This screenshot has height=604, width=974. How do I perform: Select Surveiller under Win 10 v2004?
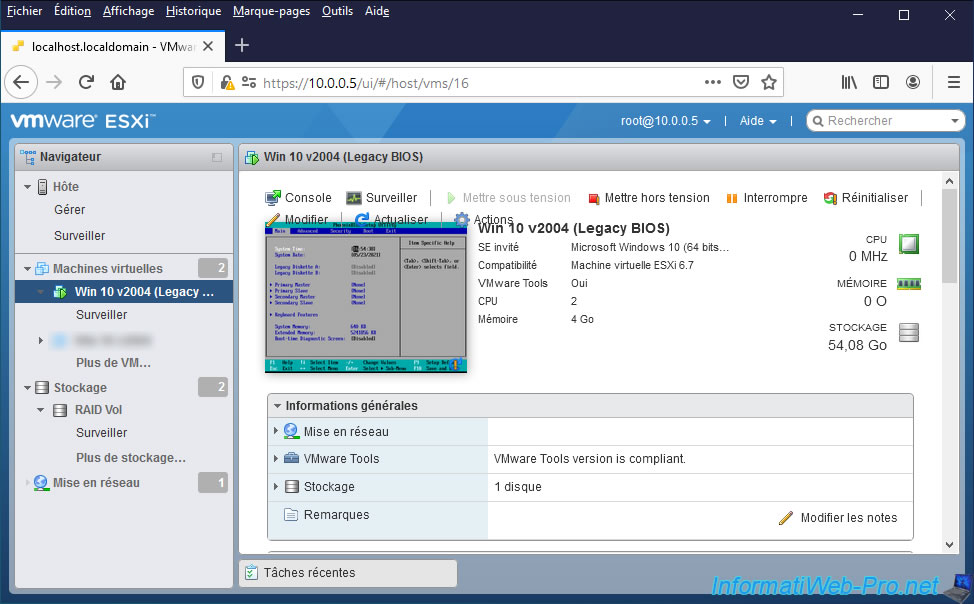[101, 314]
